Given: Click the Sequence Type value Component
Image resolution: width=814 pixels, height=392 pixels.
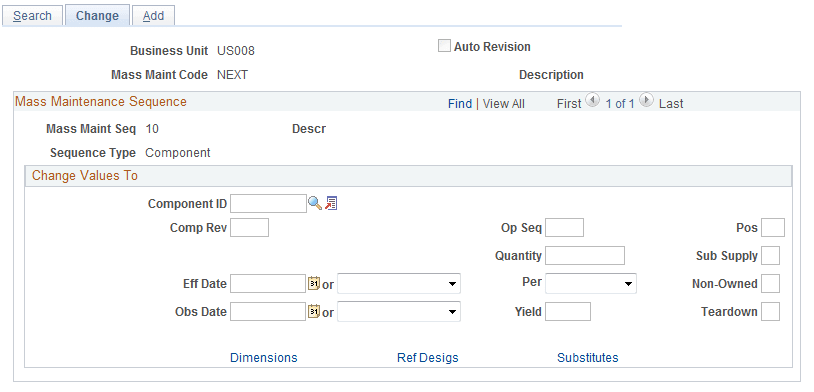Looking at the screenshot, I should 178,153.
